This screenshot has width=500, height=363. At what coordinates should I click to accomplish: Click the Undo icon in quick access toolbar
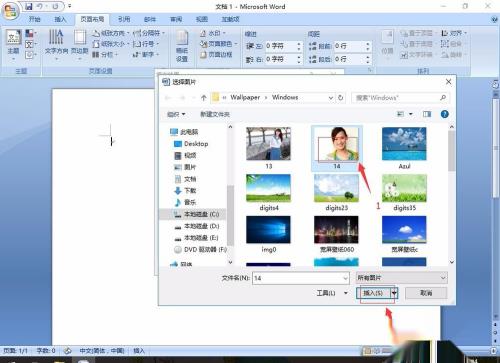tap(41, 6)
